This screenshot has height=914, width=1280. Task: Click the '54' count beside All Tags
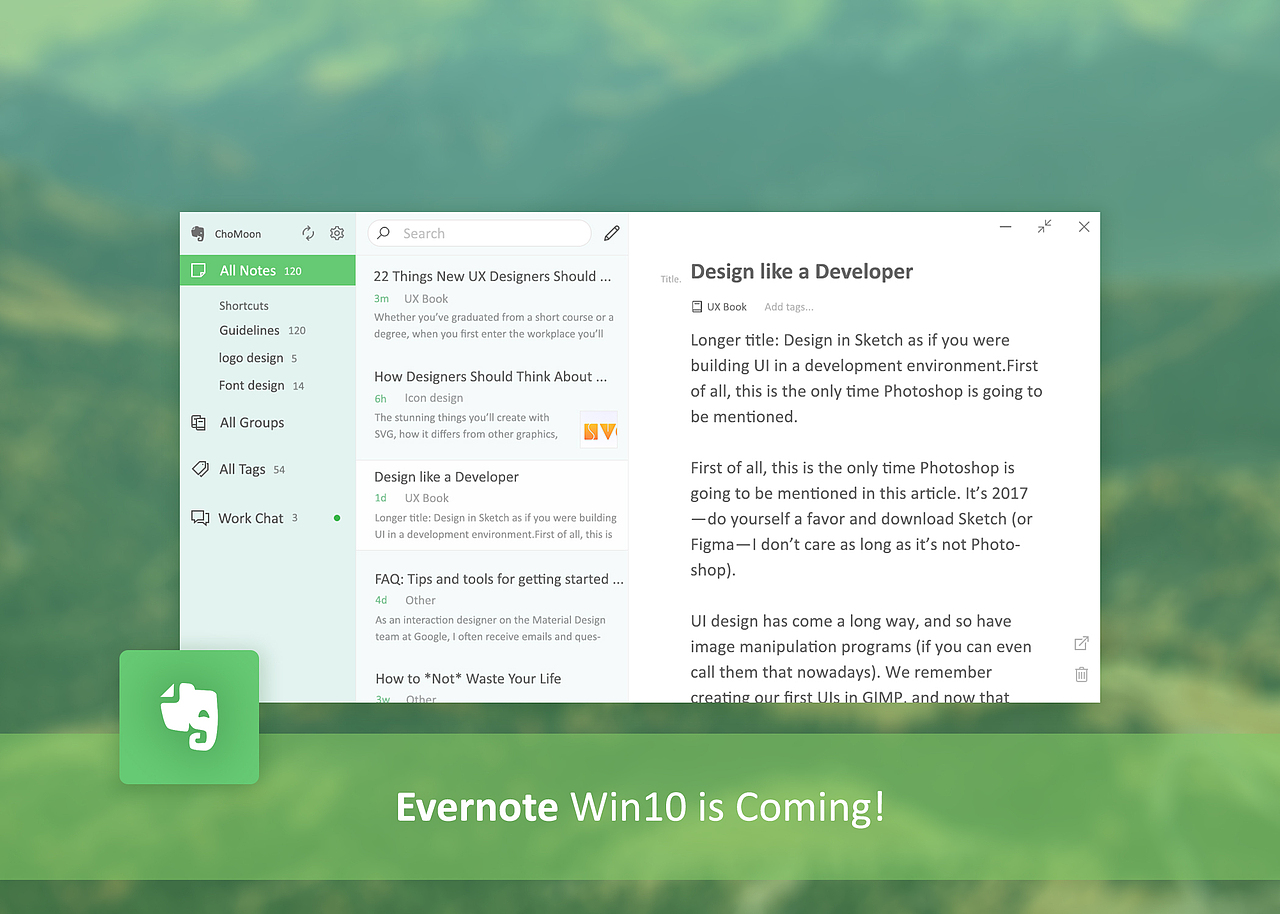[279, 470]
